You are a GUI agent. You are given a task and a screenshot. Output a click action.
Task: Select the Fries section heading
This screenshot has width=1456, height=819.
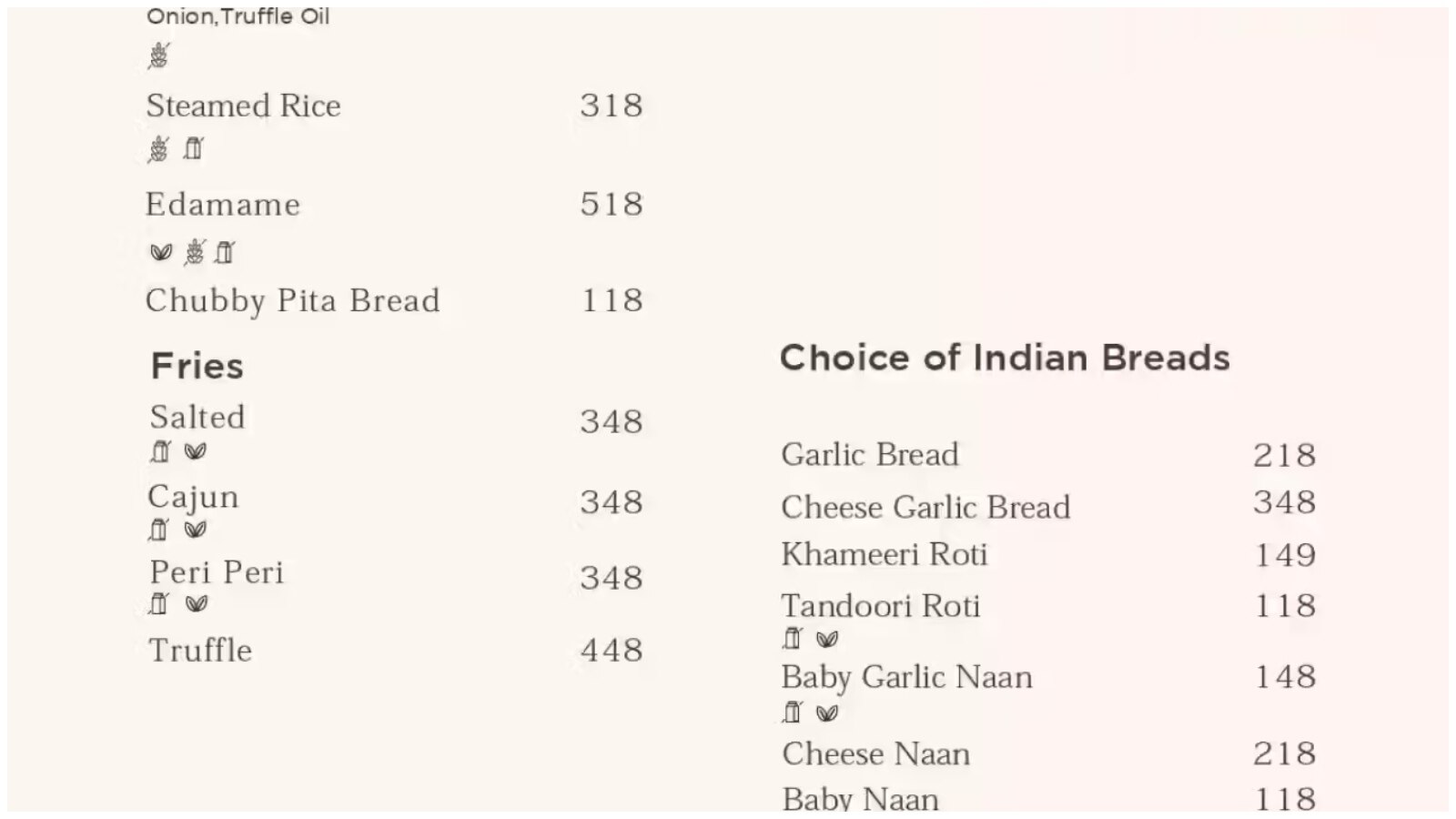[x=197, y=367]
